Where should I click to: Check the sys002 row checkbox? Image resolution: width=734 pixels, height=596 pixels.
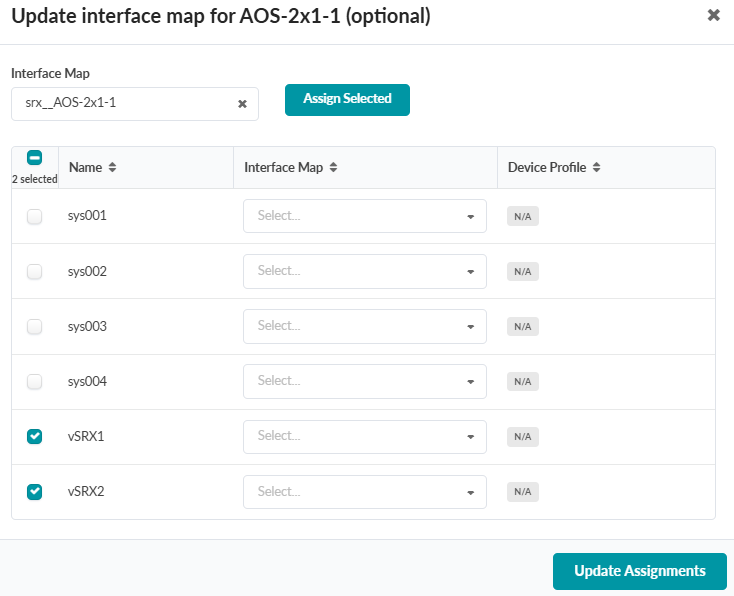point(35,271)
